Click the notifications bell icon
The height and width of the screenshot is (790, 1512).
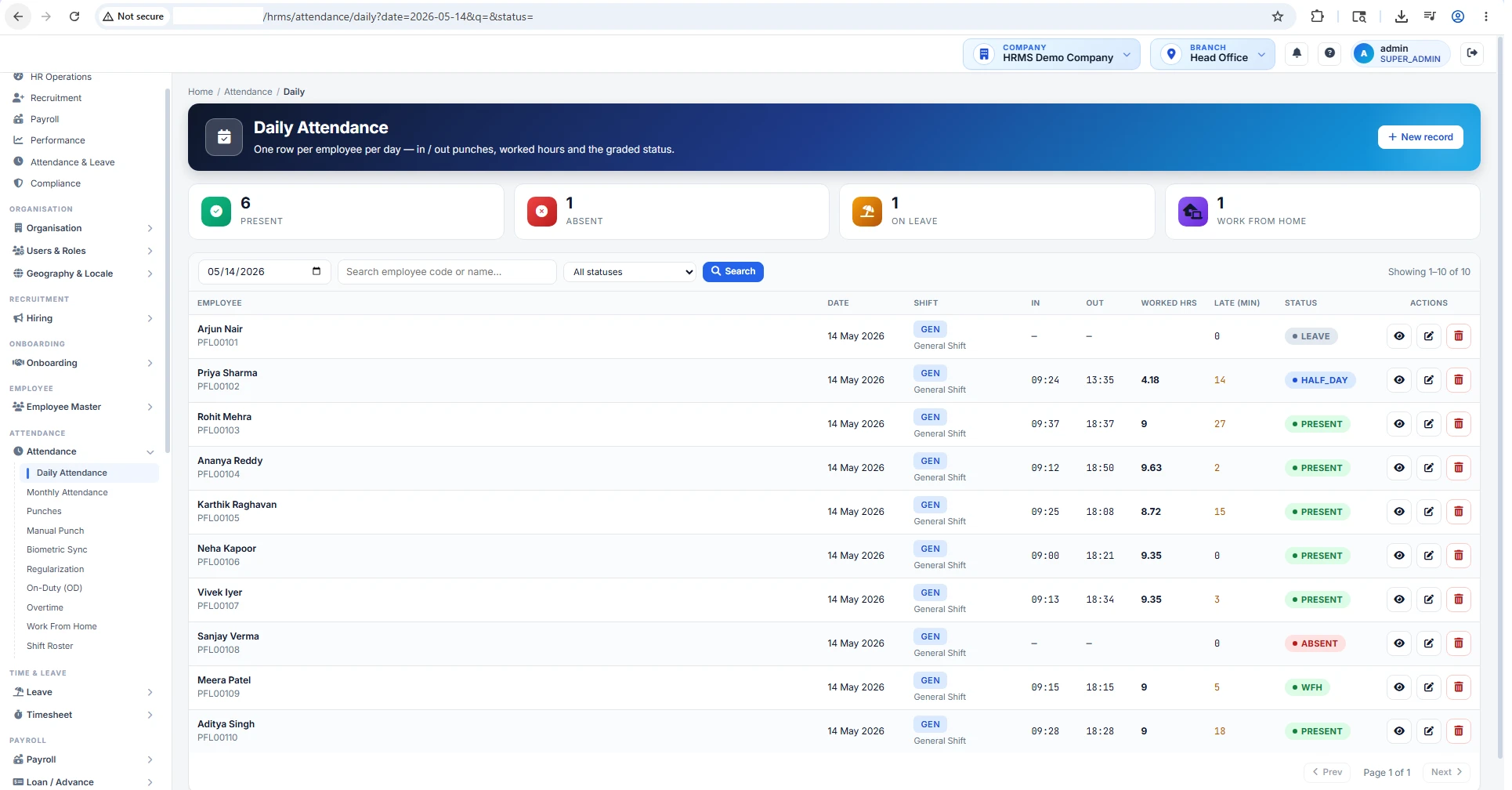point(1297,53)
